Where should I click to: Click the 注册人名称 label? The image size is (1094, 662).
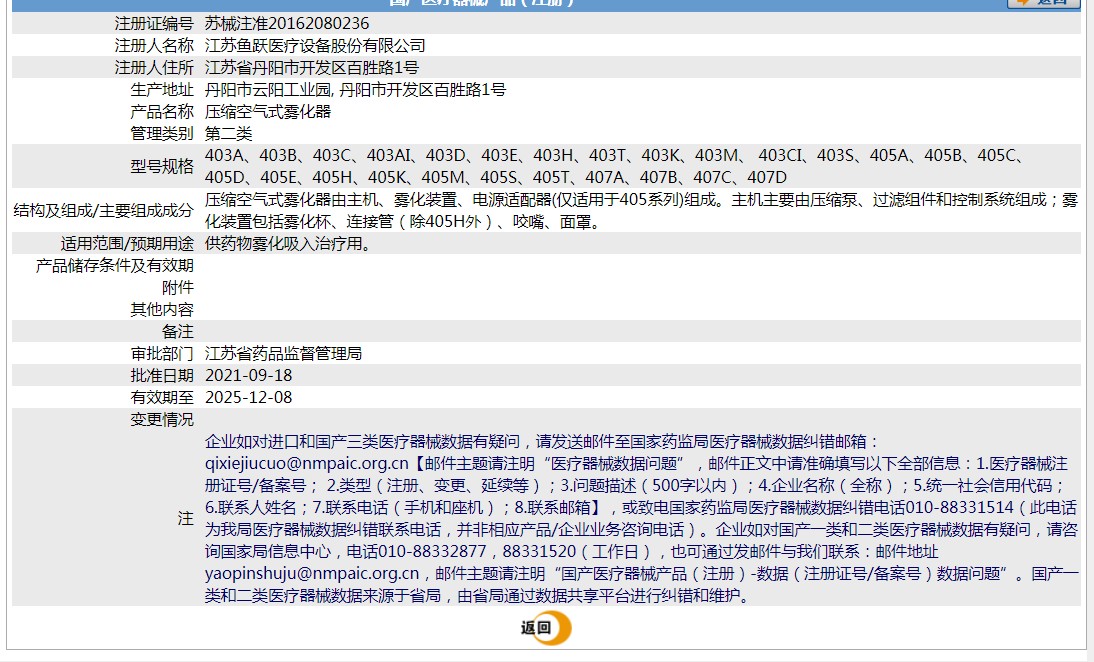pyautogui.click(x=154, y=45)
